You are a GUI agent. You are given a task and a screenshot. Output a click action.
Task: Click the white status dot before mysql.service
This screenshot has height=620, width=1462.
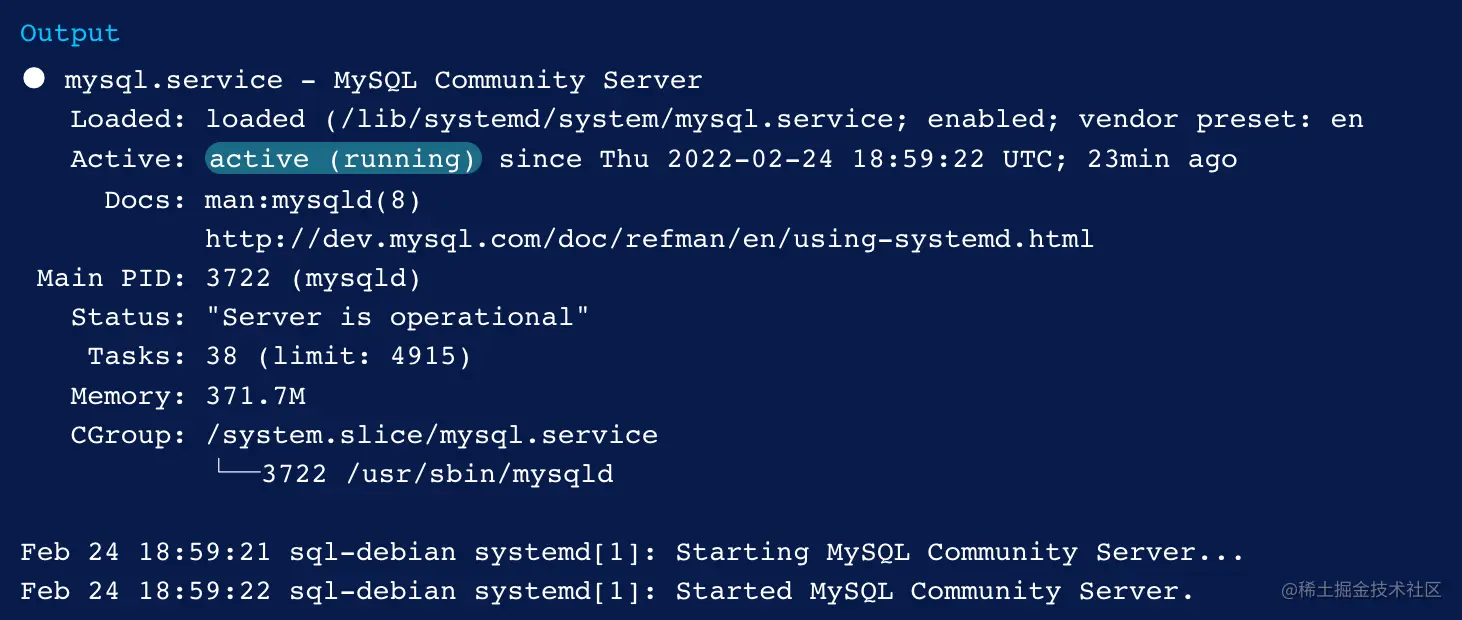(x=34, y=79)
